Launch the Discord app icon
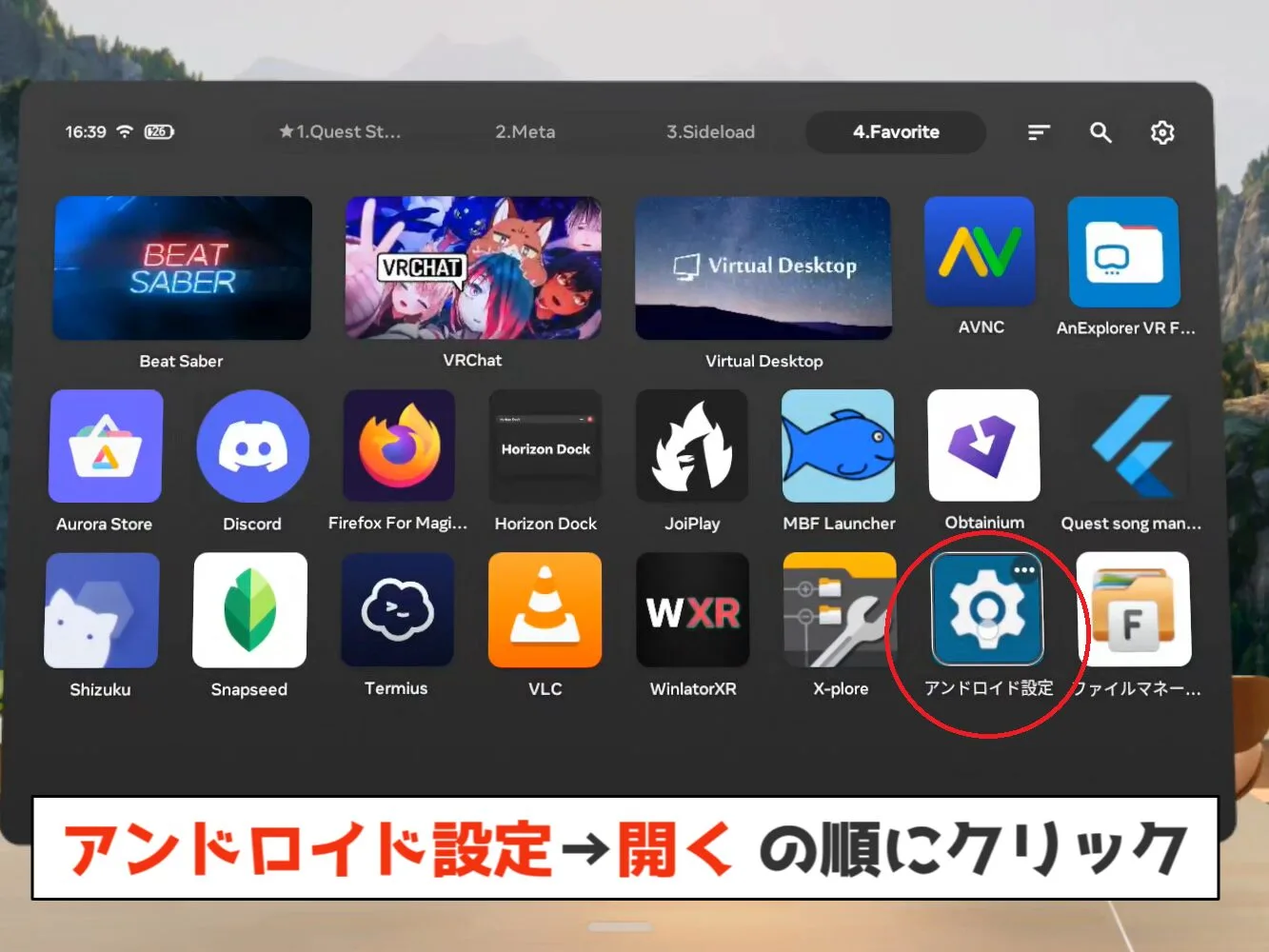This screenshot has height=952, width=1269. 252,446
